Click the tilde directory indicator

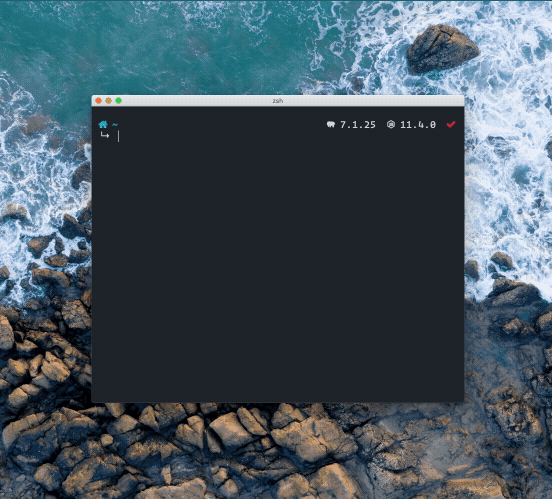[115, 125]
